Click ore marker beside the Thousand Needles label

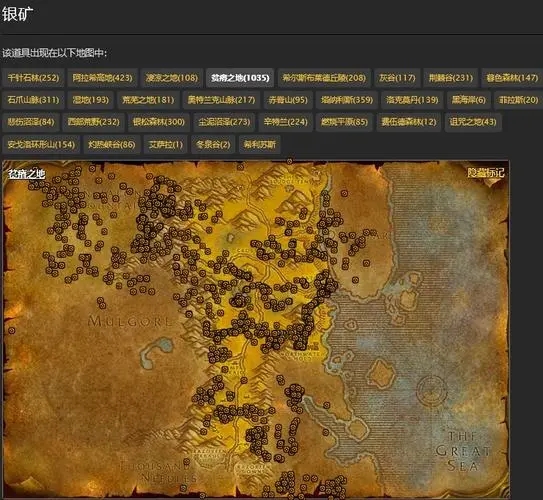tap(186, 462)
